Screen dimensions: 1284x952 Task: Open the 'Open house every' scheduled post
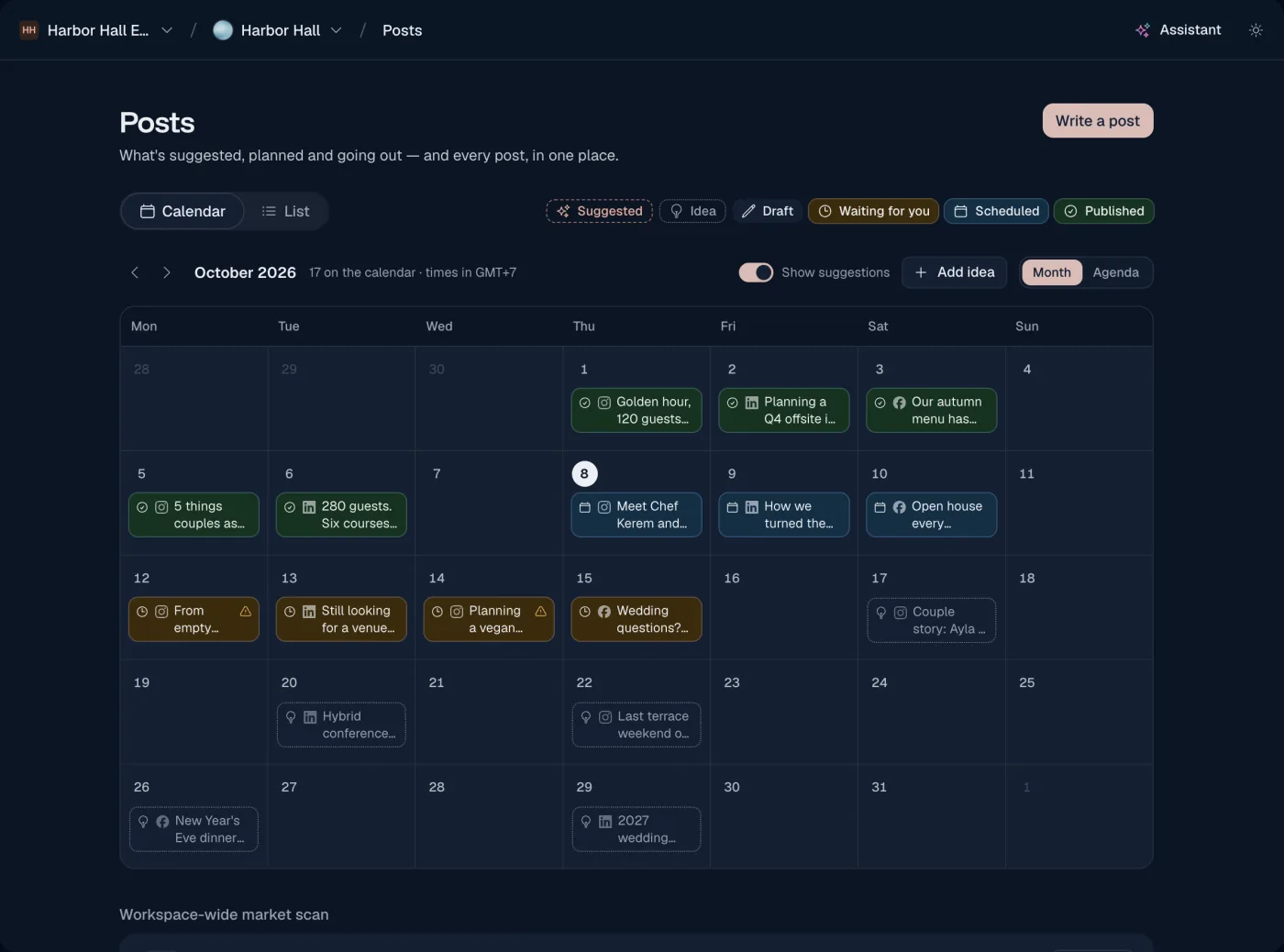point(931,515)
